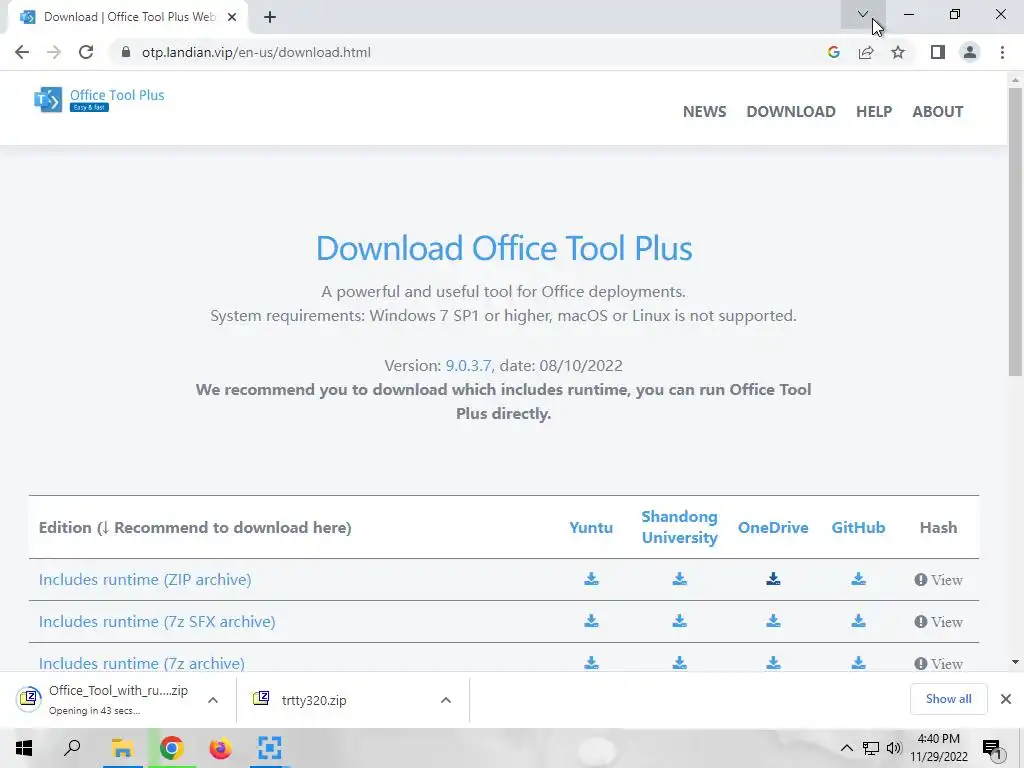Click the Yuntu column header
1024x768 pixels.
tap(591, 528)
